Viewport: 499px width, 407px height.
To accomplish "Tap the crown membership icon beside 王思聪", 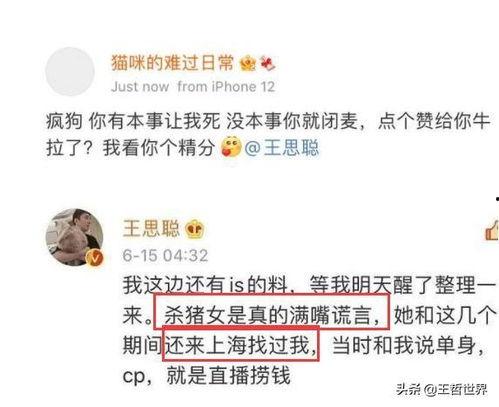I will click(x=195, y=229).
